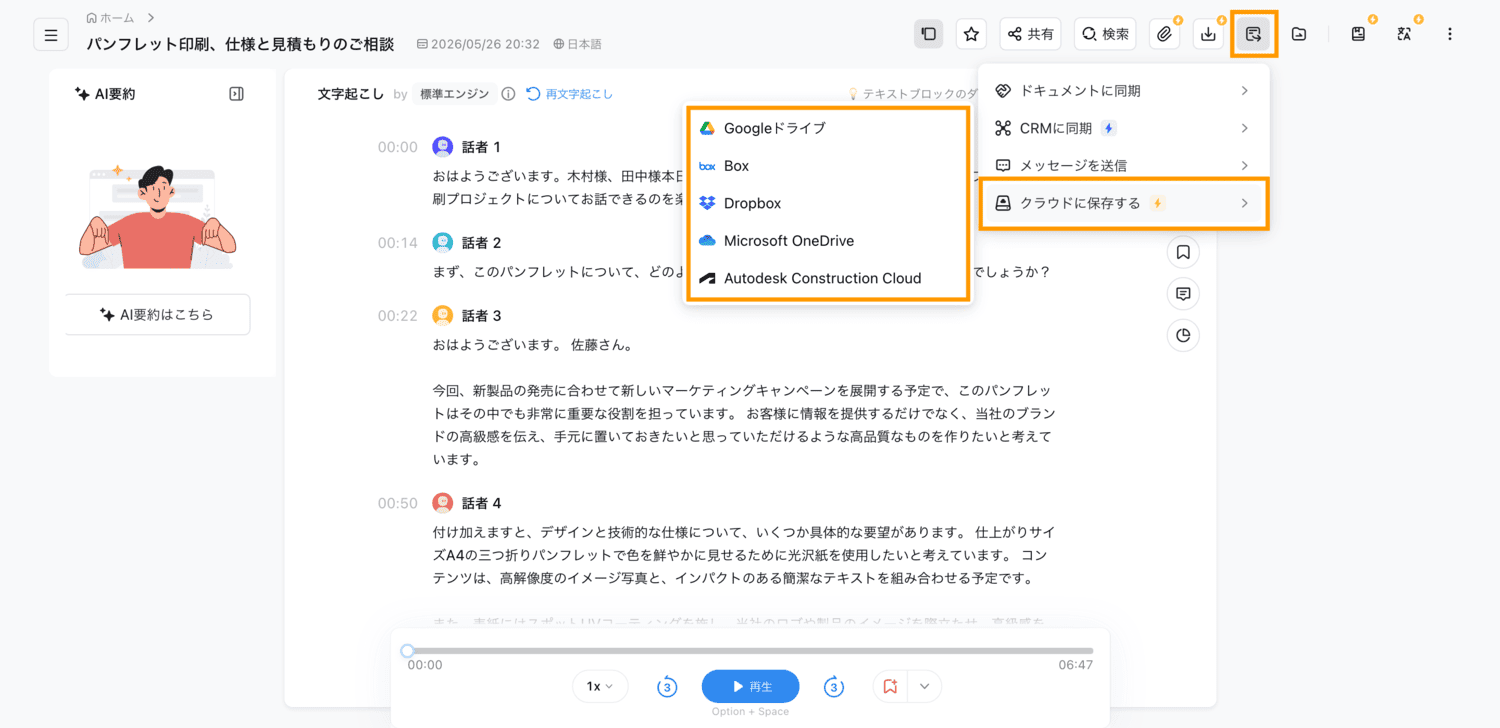Rewind 3 seconds button
The image size is (1500, 728).
[x=667, y=686]
